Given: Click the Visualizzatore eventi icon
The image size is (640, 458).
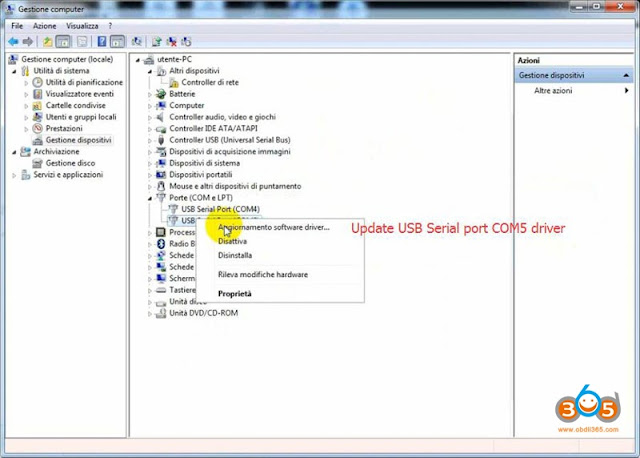Looking at the screenshot, I should (x=38, y=94).
